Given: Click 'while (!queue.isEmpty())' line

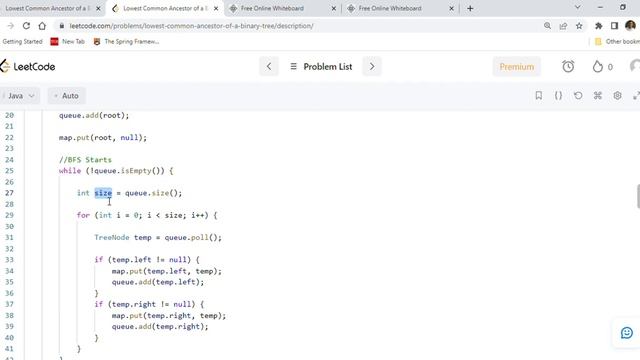Looking at the screenshot, I should pos(116,171).
